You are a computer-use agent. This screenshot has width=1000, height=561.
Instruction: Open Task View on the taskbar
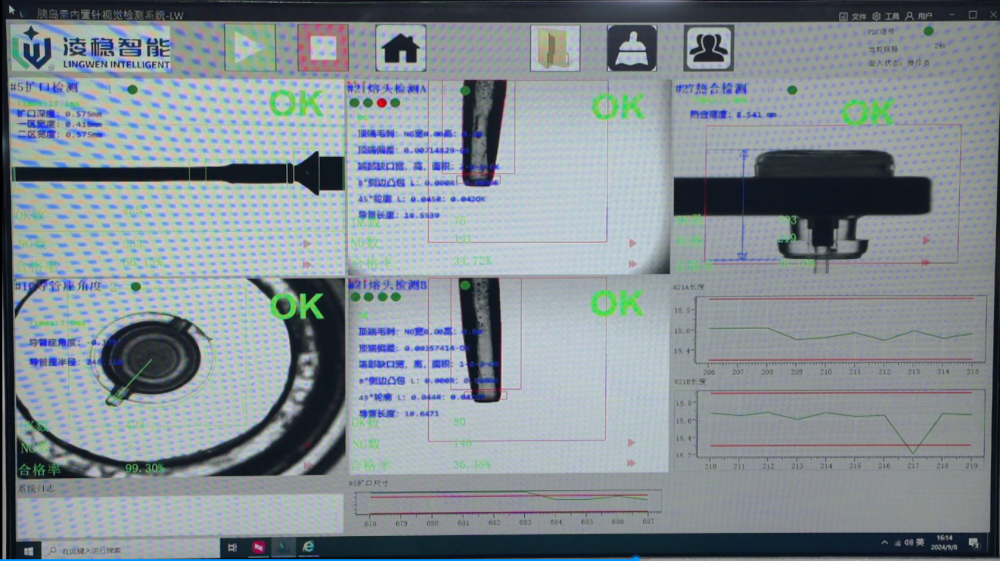click(232, 548)
